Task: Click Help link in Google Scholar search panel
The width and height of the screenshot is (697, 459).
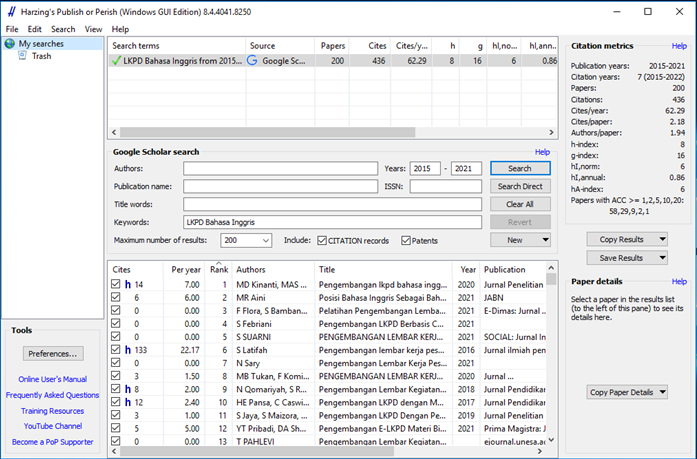Action: [x=542, y=152]
